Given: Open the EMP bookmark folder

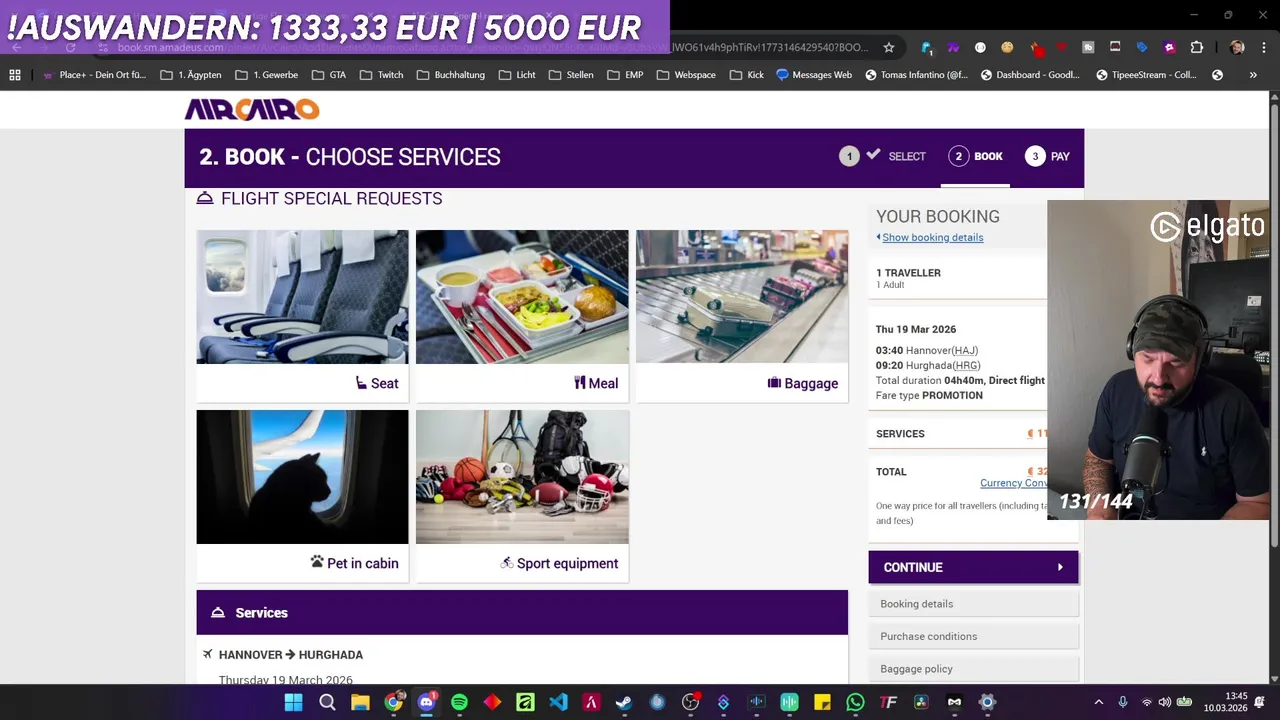Looking at the screenshot, I should coord(624,75).
